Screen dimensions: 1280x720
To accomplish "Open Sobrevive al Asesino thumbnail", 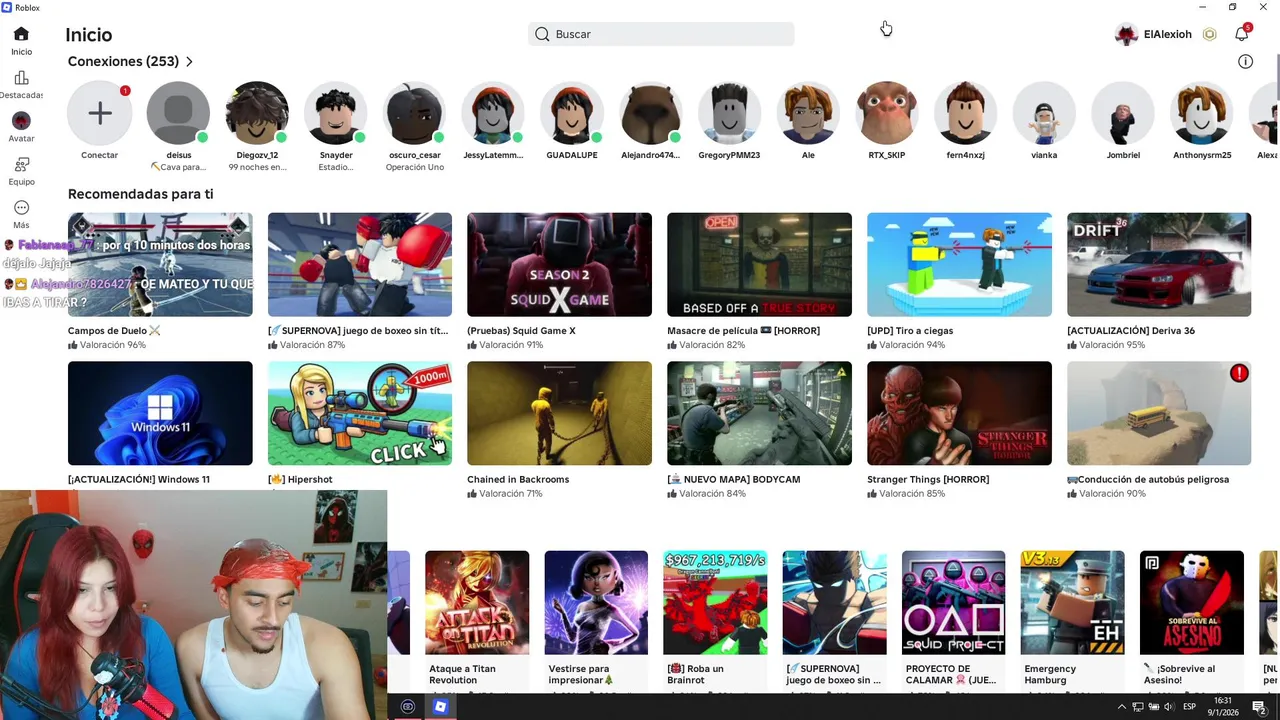I will pos(1192,603).
